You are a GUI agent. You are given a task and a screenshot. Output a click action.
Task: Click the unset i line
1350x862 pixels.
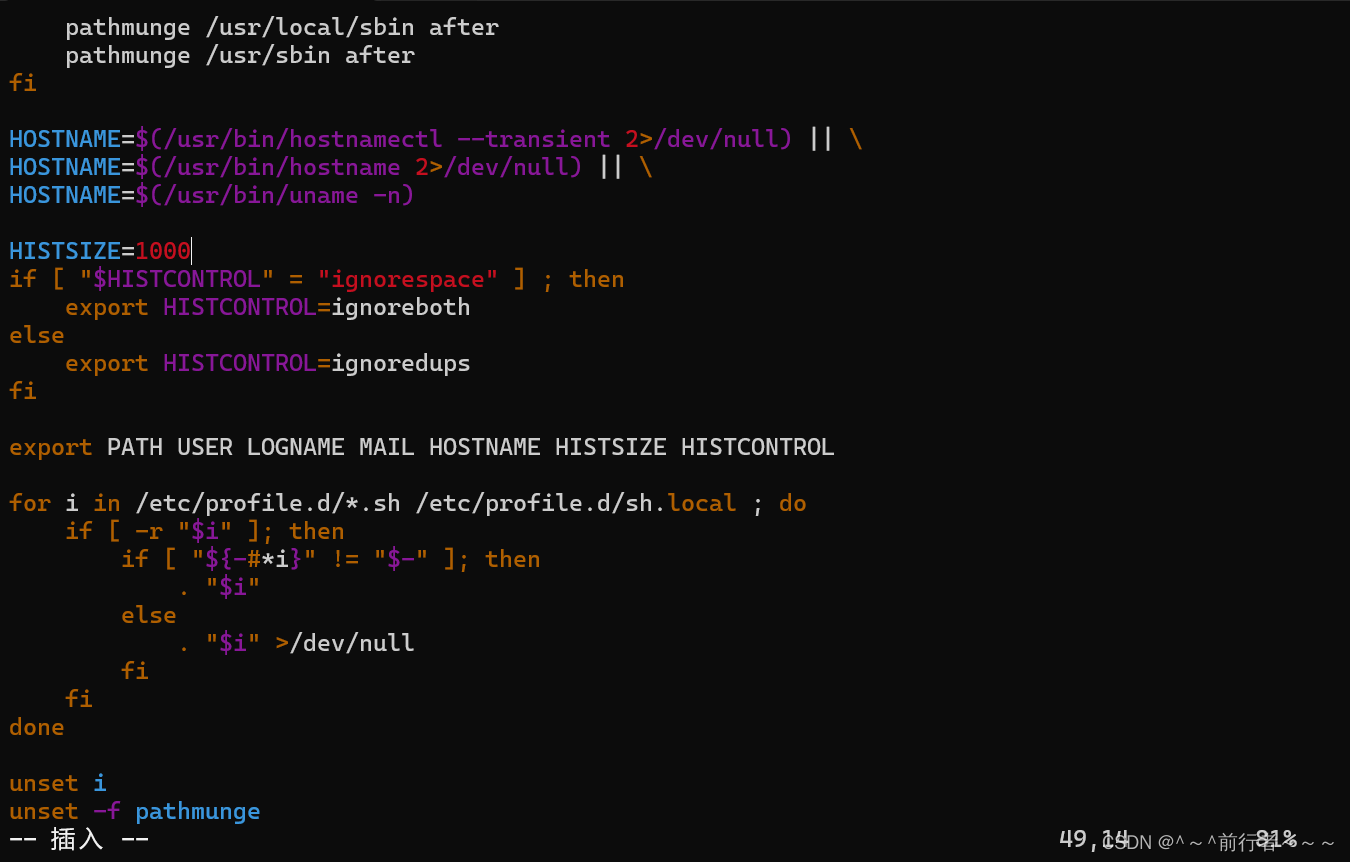[x=58, y=783]
